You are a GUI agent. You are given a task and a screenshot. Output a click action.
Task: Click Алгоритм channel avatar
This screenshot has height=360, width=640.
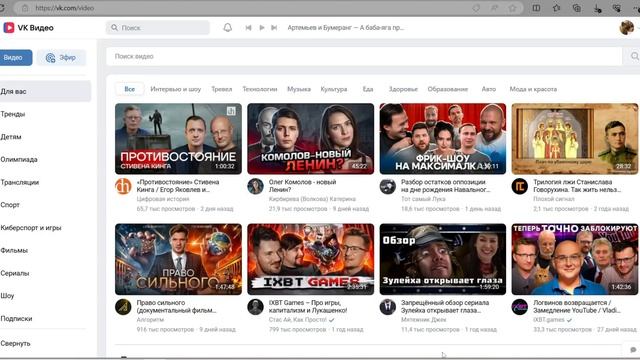click(123, 307)
